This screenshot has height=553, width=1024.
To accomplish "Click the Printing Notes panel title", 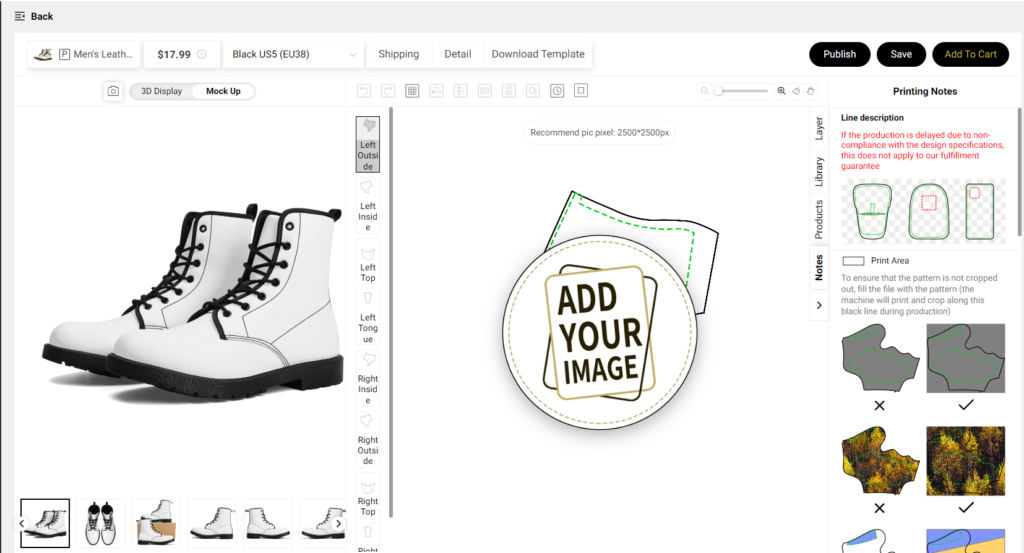I will [925, 91].
